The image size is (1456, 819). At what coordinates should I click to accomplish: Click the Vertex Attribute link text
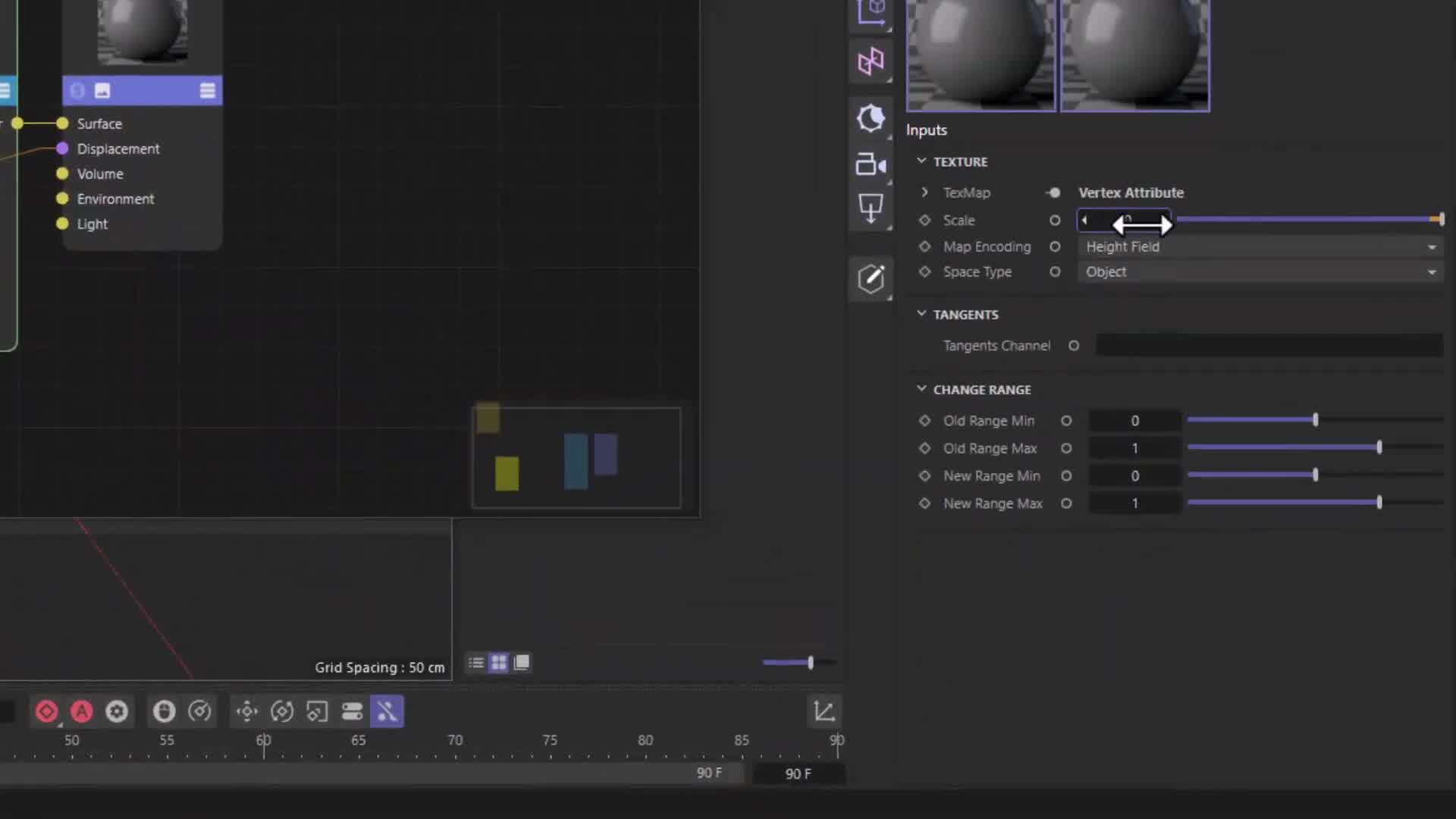coord(1131,192)
